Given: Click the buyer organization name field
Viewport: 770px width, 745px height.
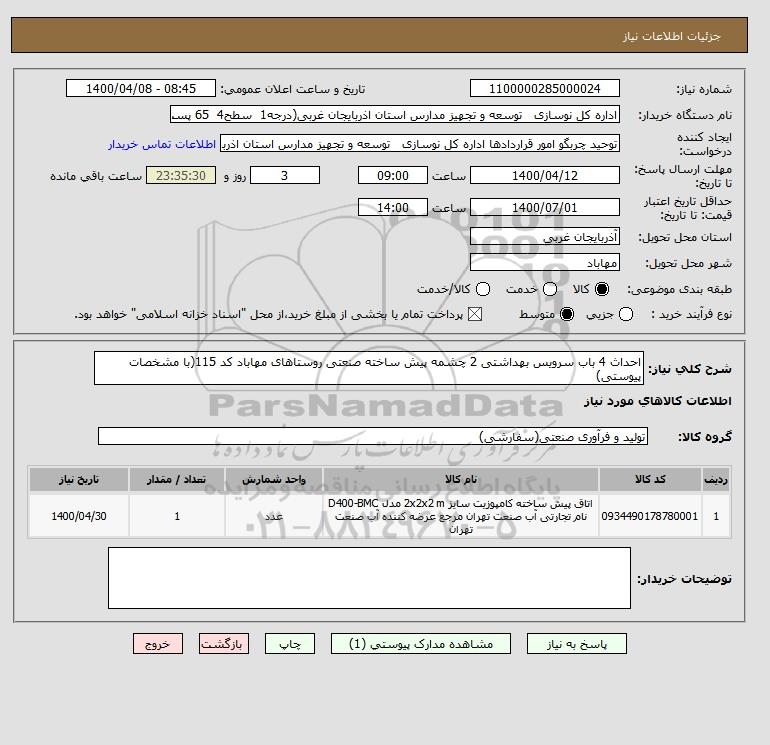Looking at the screenshot, I should [395, 115].
